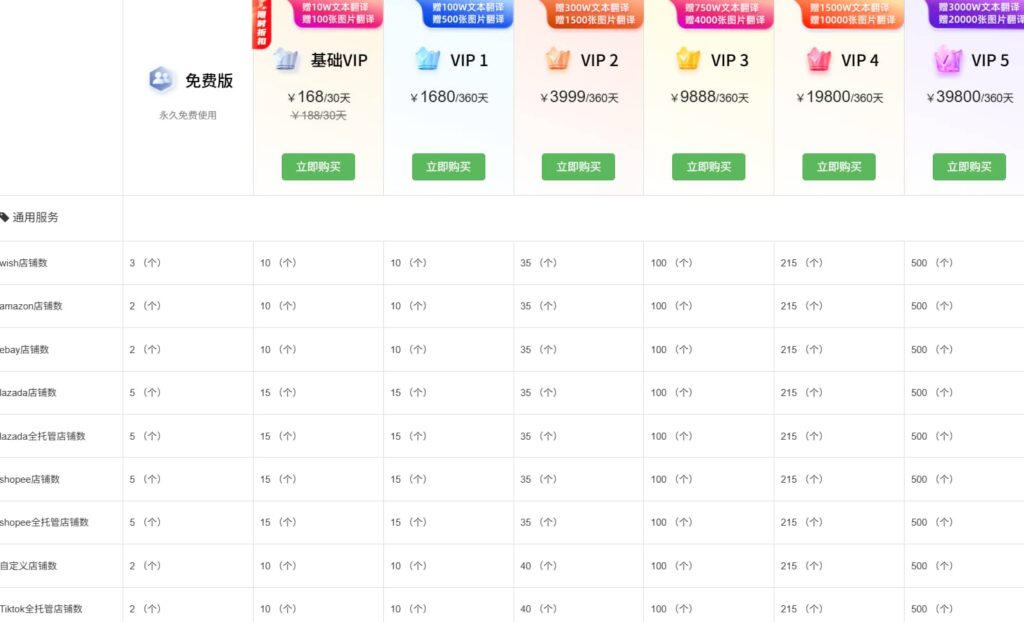The width and height of the screenshot is (1024, 622).
Task: Click the ¥39800/360天 price
Action: 970,97
